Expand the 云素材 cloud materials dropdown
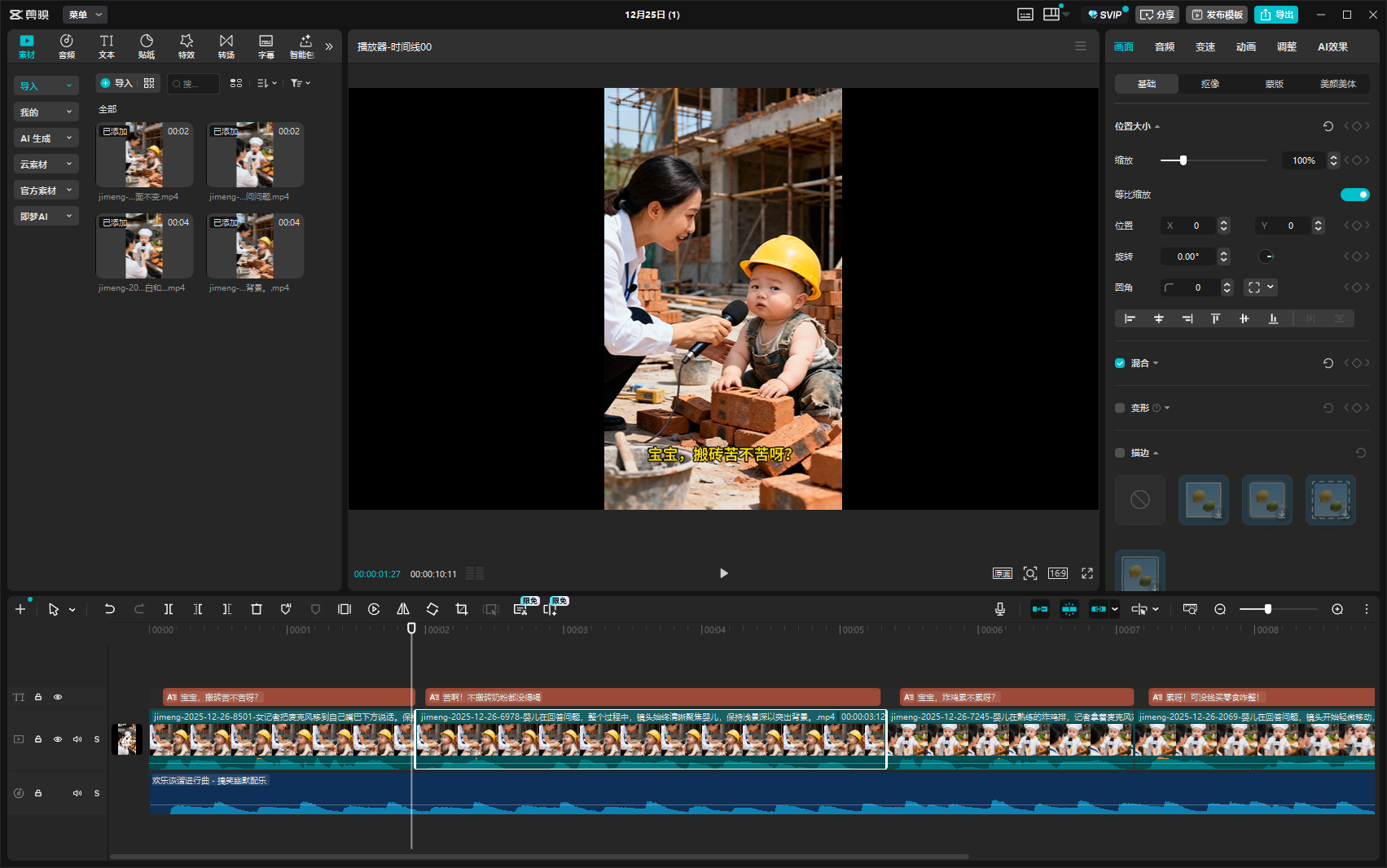This screenshot has width=1387, height=868. pos(46,164)
